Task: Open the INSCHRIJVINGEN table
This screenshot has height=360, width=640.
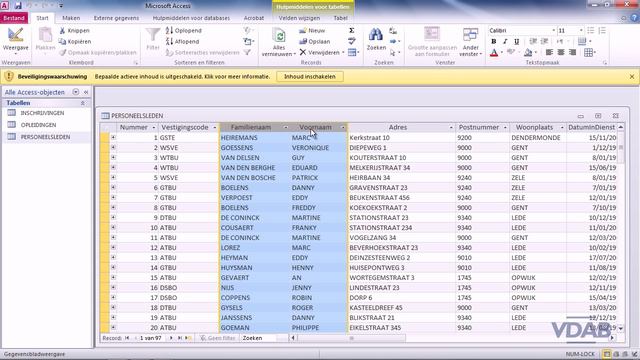Action: click(42, 113)
